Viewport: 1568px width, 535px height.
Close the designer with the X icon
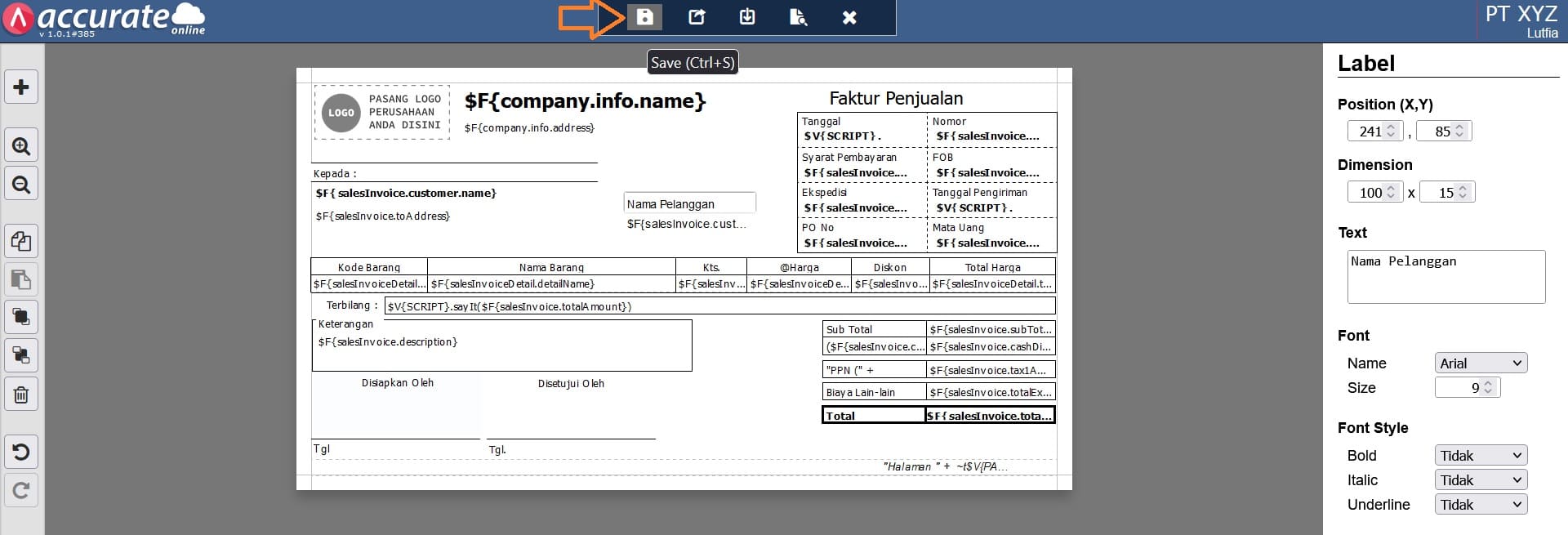pos(849,17)
